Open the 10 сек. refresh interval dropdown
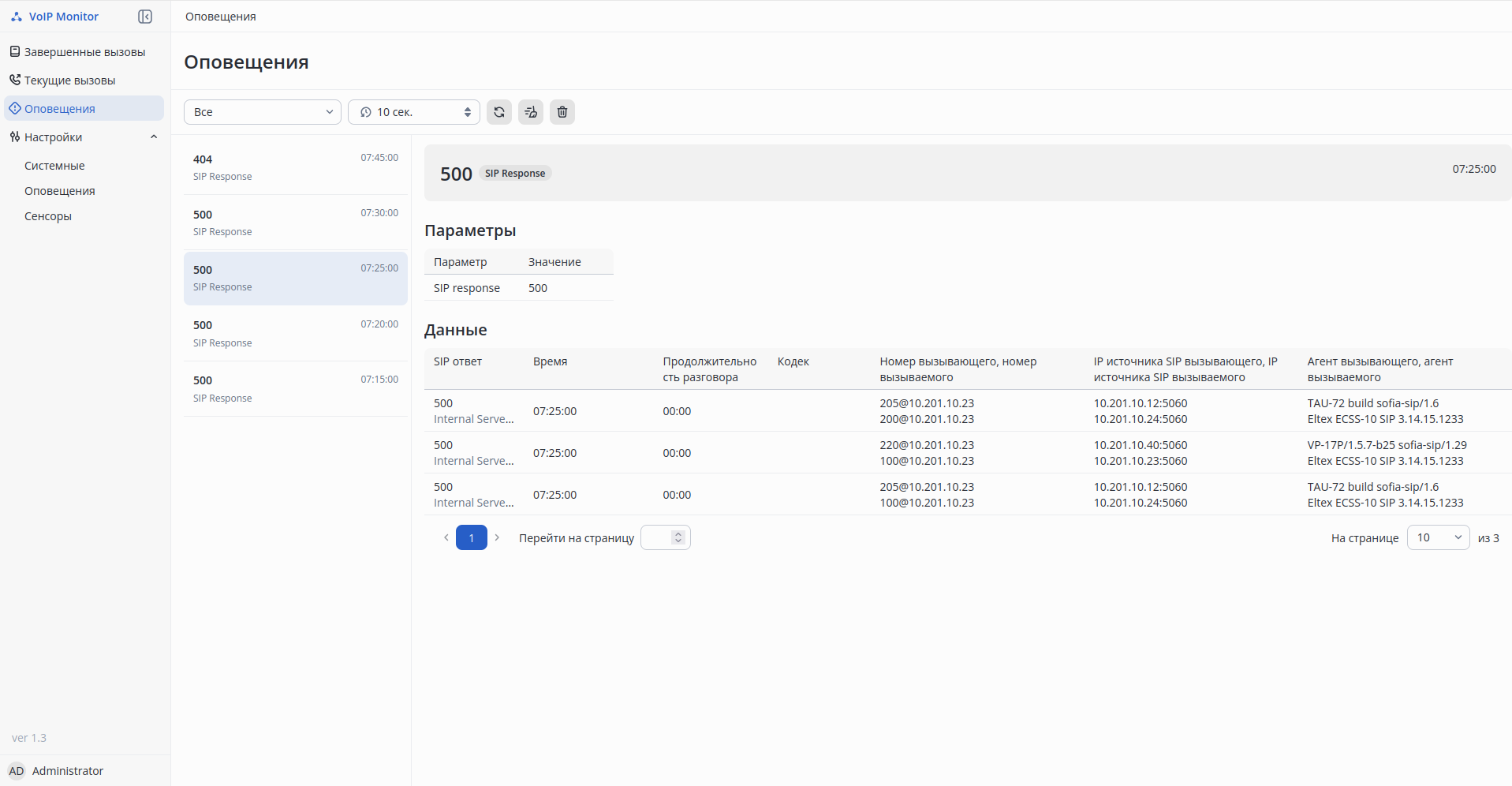Screen dimensions: 1512x786 [414, 112]
